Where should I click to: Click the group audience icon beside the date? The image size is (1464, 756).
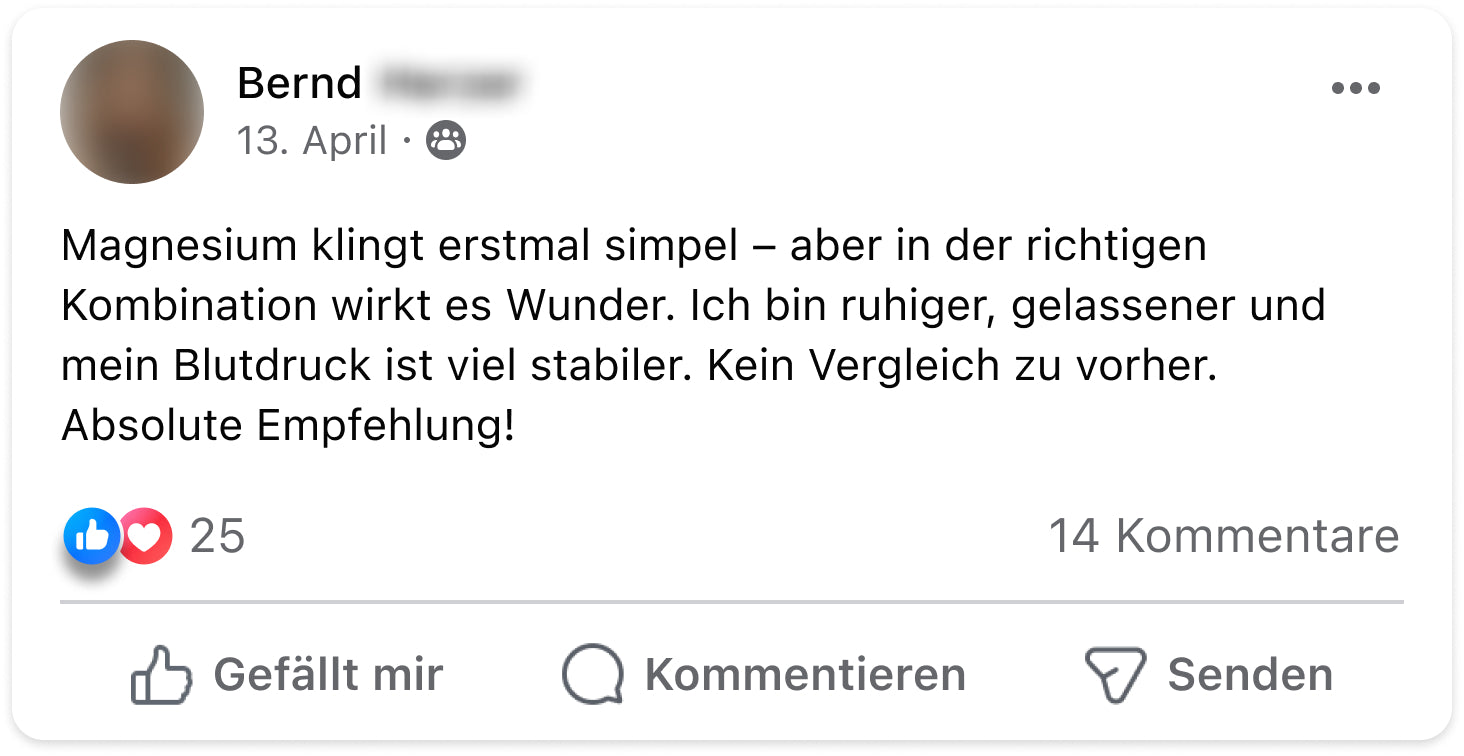pos(446,141)
